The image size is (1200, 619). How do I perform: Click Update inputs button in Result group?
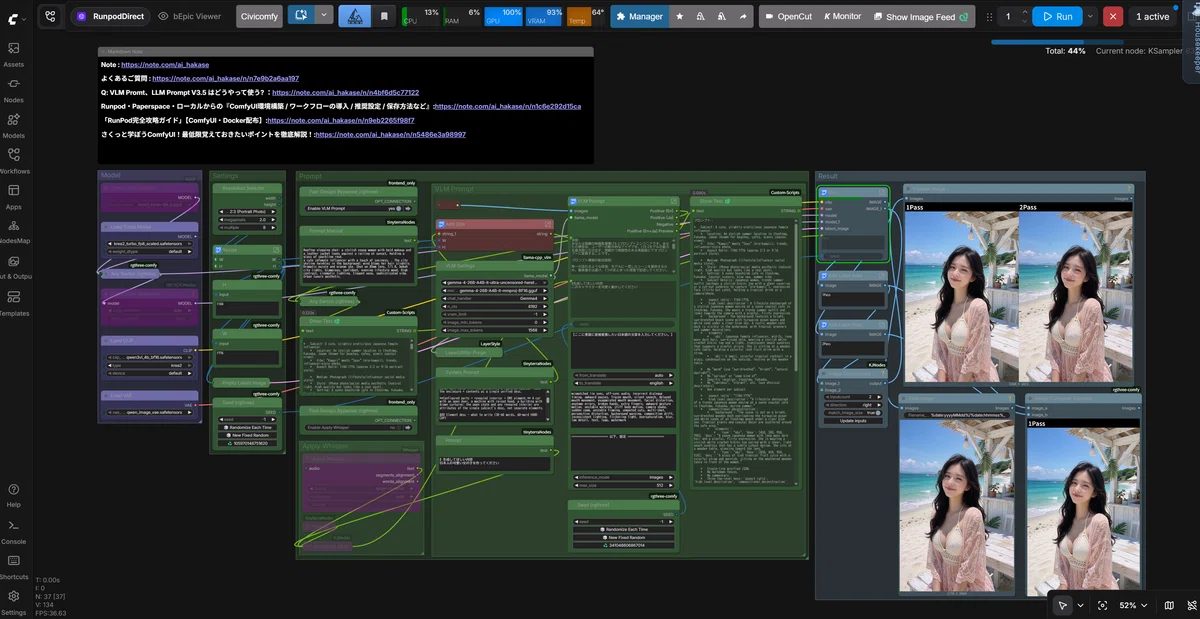[x=853, y=420]
